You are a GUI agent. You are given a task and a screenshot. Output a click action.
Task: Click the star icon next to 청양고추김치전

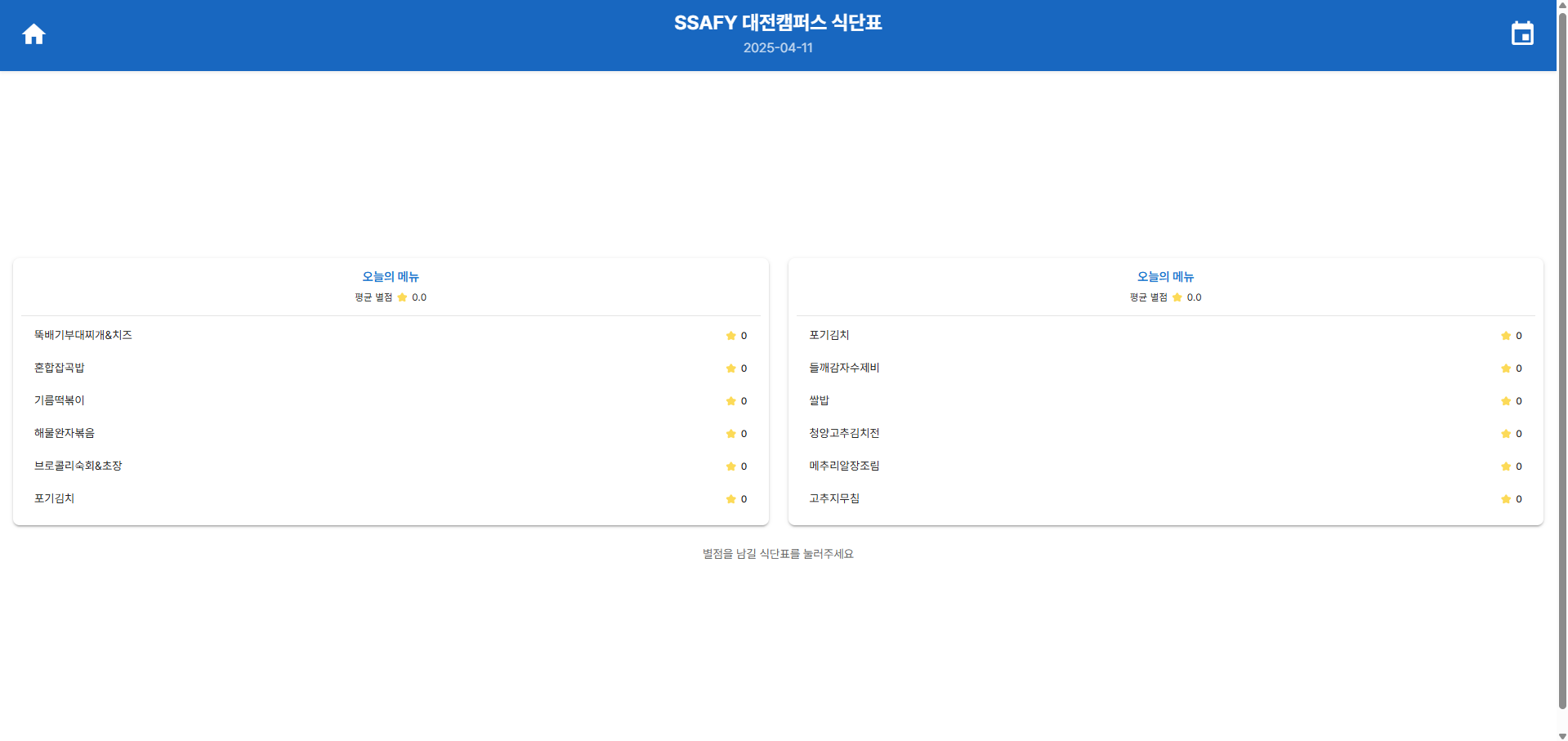[x=1506, y=434]
